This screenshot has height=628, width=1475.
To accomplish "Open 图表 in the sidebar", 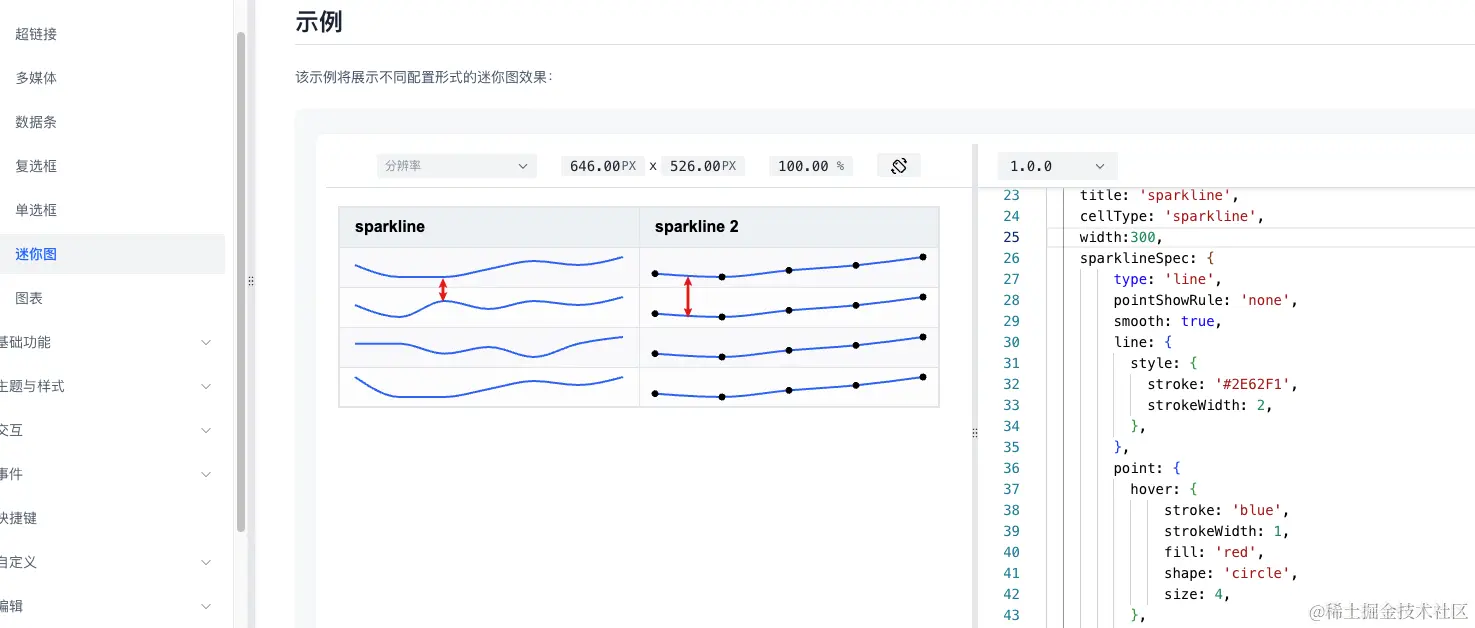I will pos(29,298).
